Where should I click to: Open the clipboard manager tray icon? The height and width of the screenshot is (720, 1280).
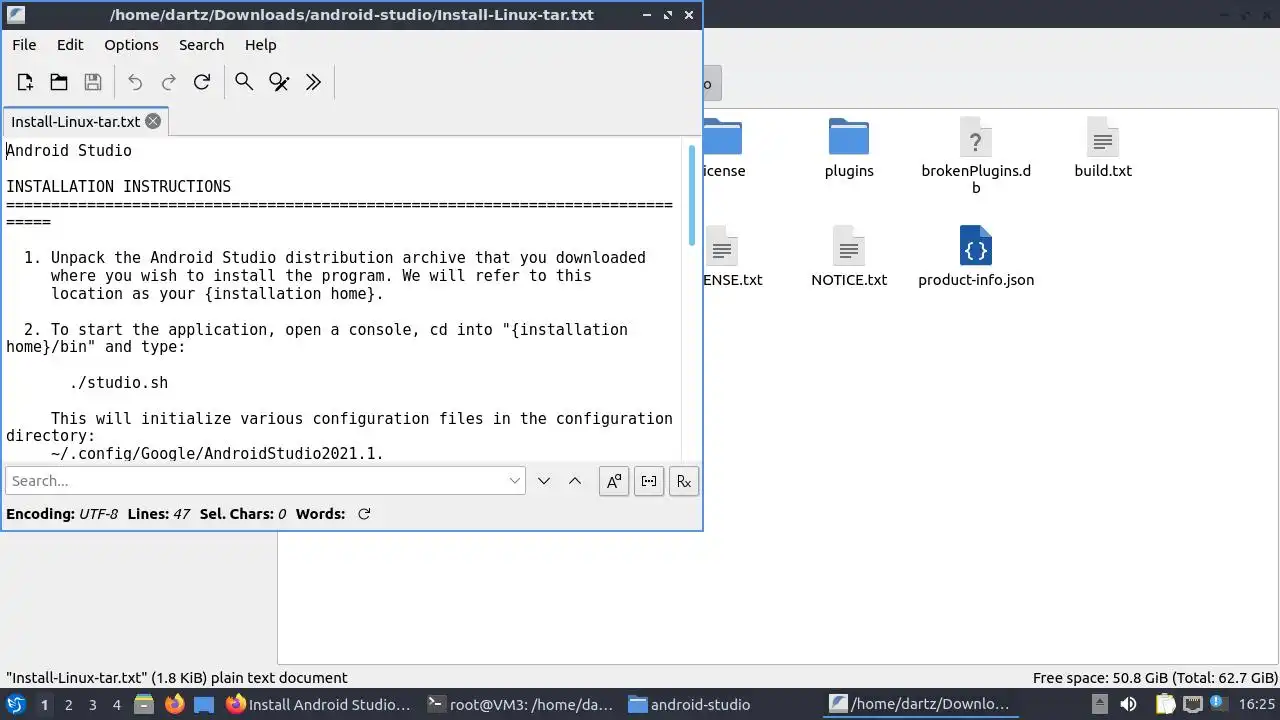click(x=1166, y=704)
